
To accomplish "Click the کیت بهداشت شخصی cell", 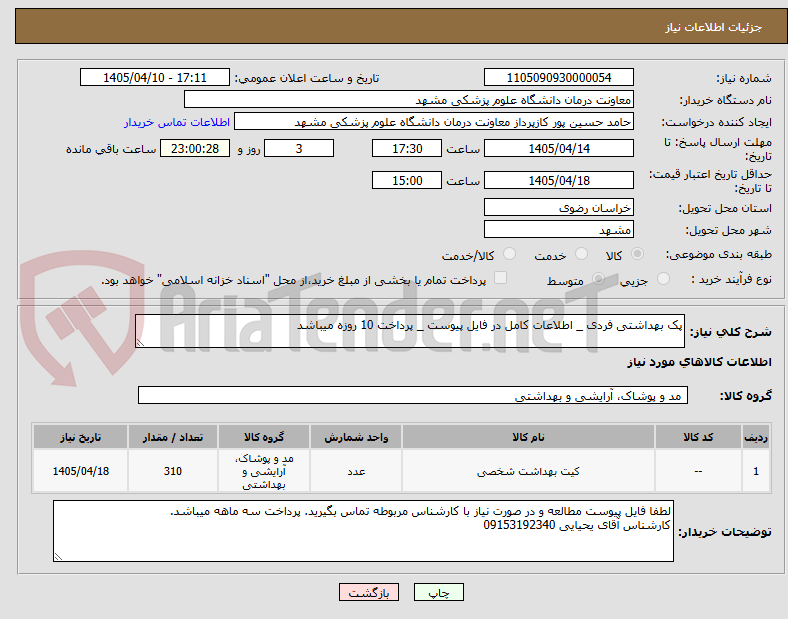I will point(528,471).
